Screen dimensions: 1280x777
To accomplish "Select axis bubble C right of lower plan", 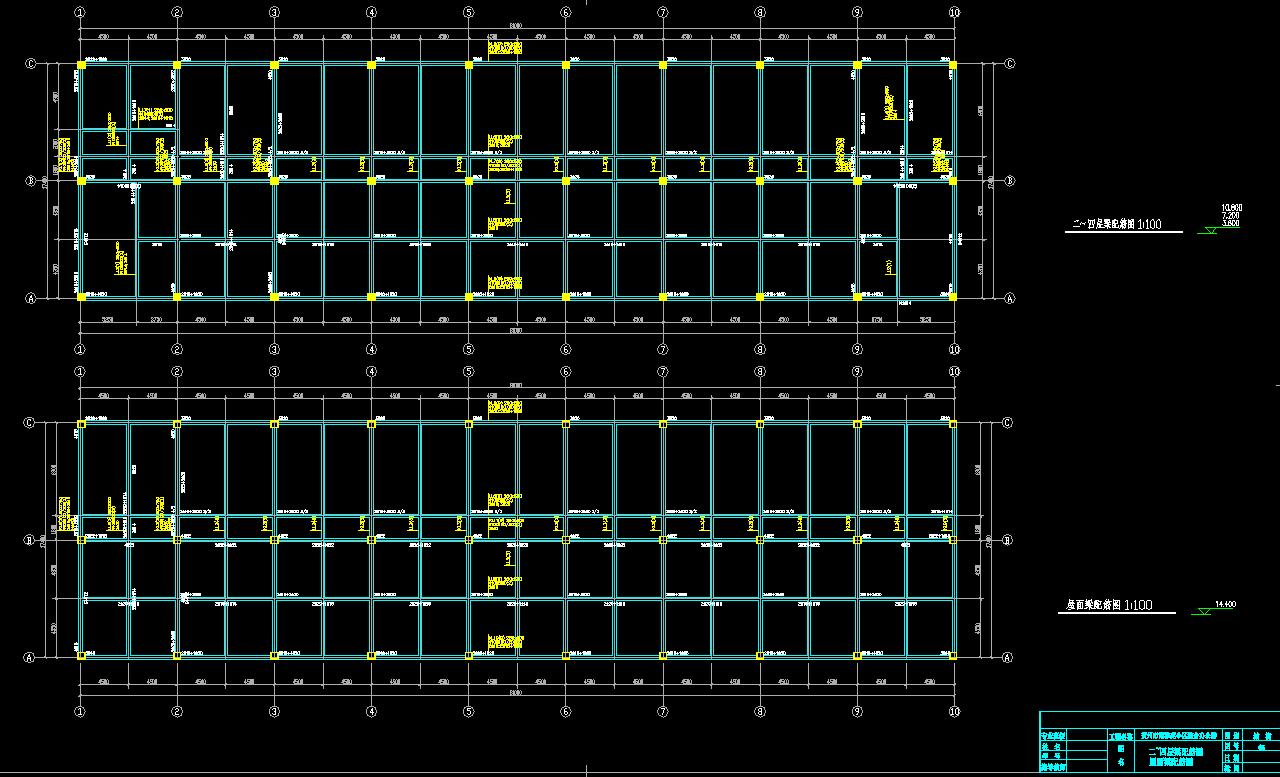I will coord(1009,423).
